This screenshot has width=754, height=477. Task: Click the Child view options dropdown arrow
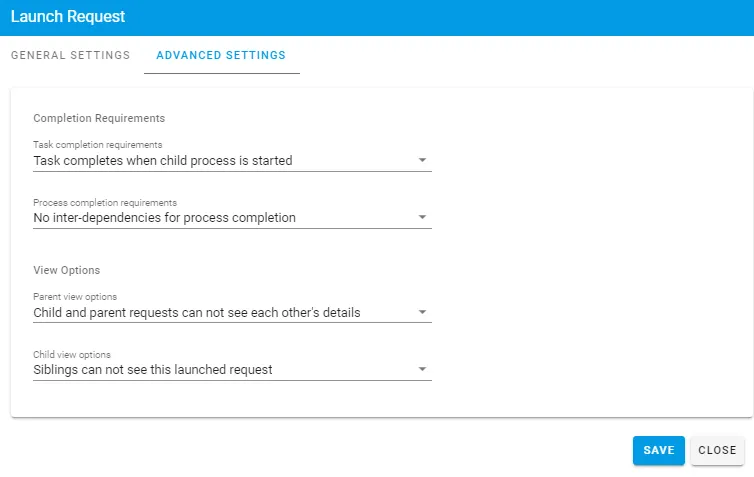click(x=422, y=369)
